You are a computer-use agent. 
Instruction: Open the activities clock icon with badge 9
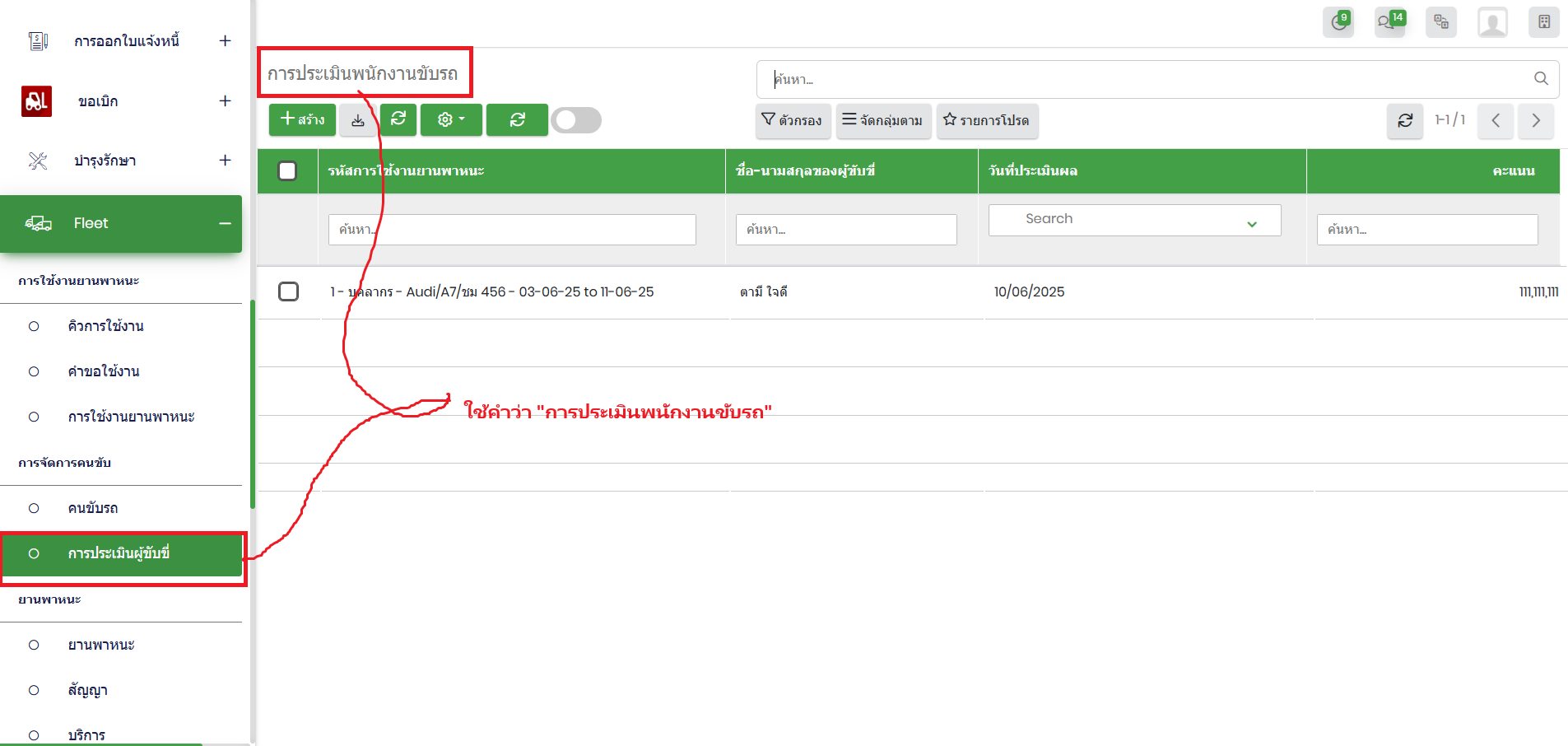pyautogui.click(x=1338, y=22)
